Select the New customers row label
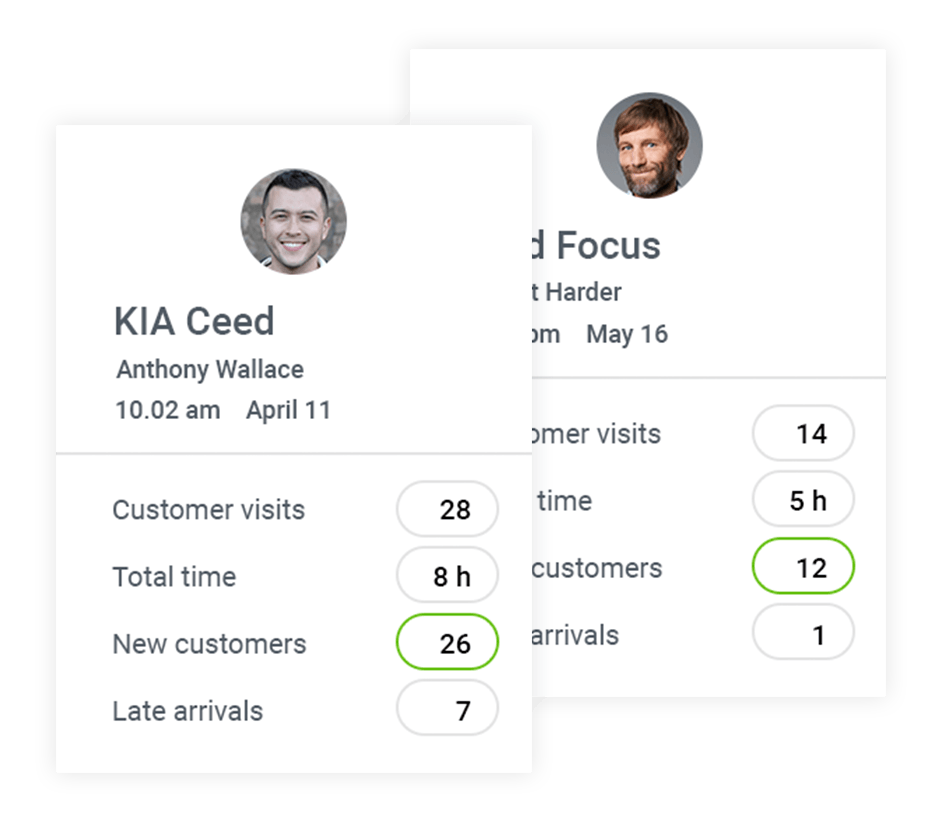Viewport: 950px width, 834px height. click(x=209, y=644)
